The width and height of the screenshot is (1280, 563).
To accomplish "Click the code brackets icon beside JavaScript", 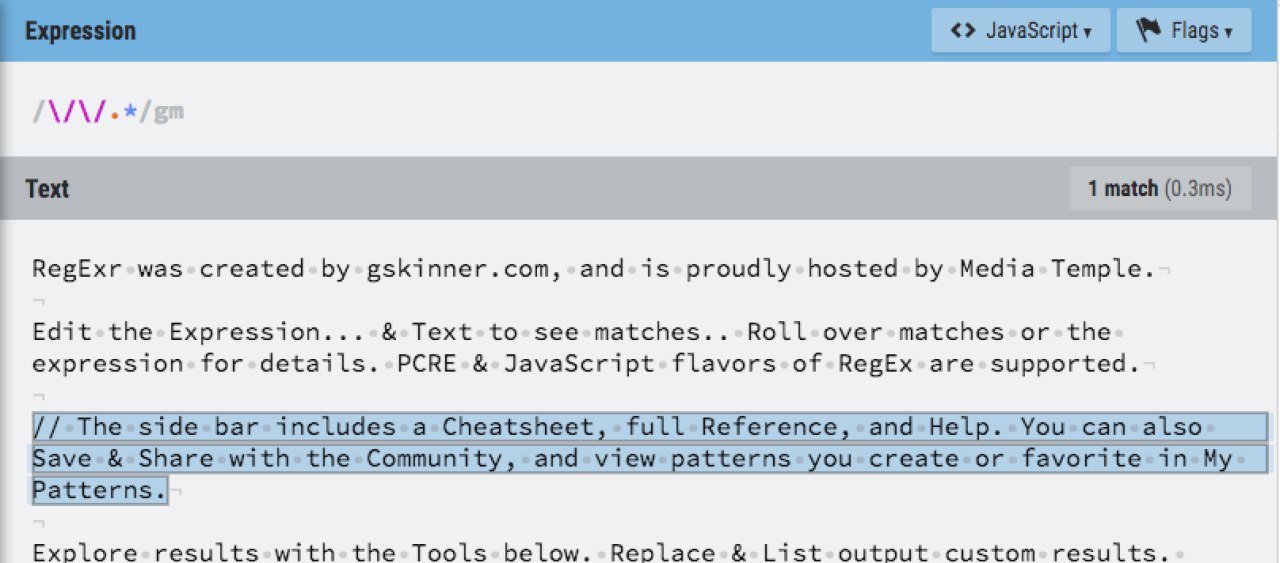I will pos(962,31).
